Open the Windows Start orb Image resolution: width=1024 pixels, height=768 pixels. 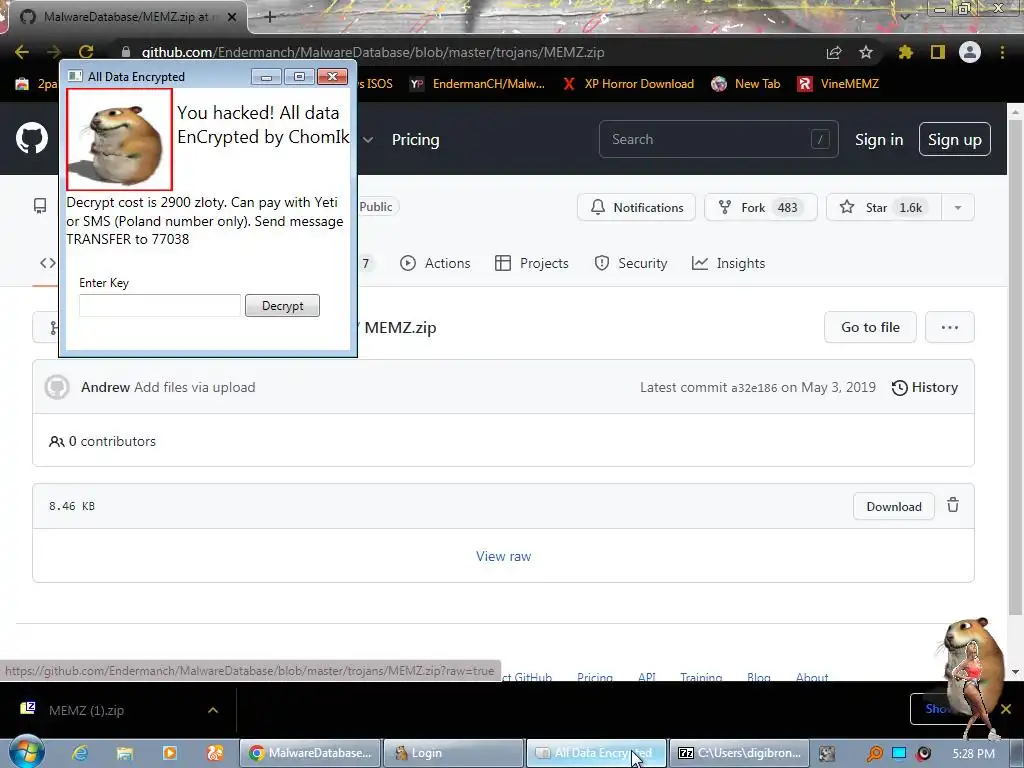(27, 752)
